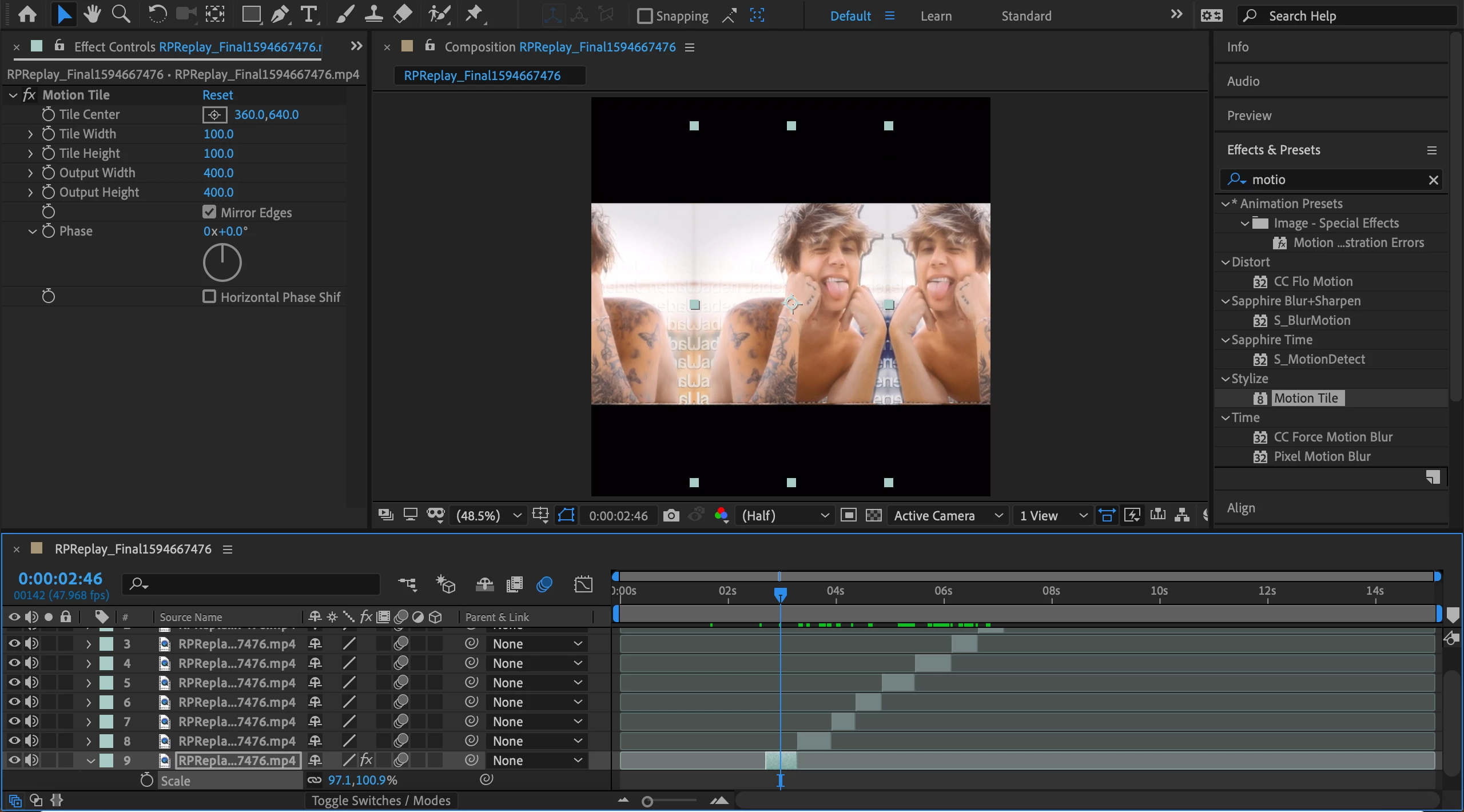The image size is (1464, 812).
Task: Hide layer 5 video with eye icon
Action: pyautogui.click(x=14, y=682)
